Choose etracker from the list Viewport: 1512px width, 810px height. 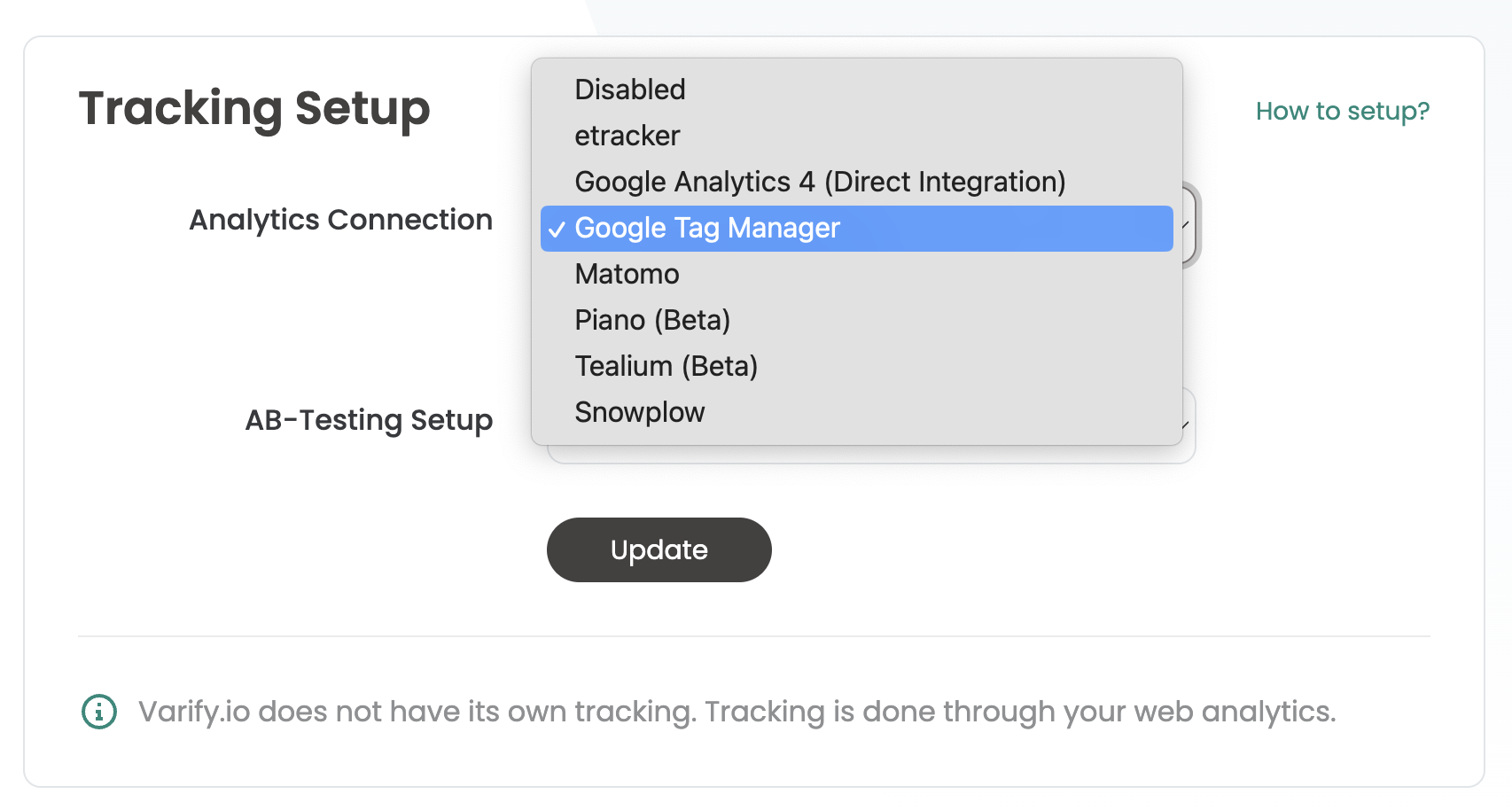856,136
